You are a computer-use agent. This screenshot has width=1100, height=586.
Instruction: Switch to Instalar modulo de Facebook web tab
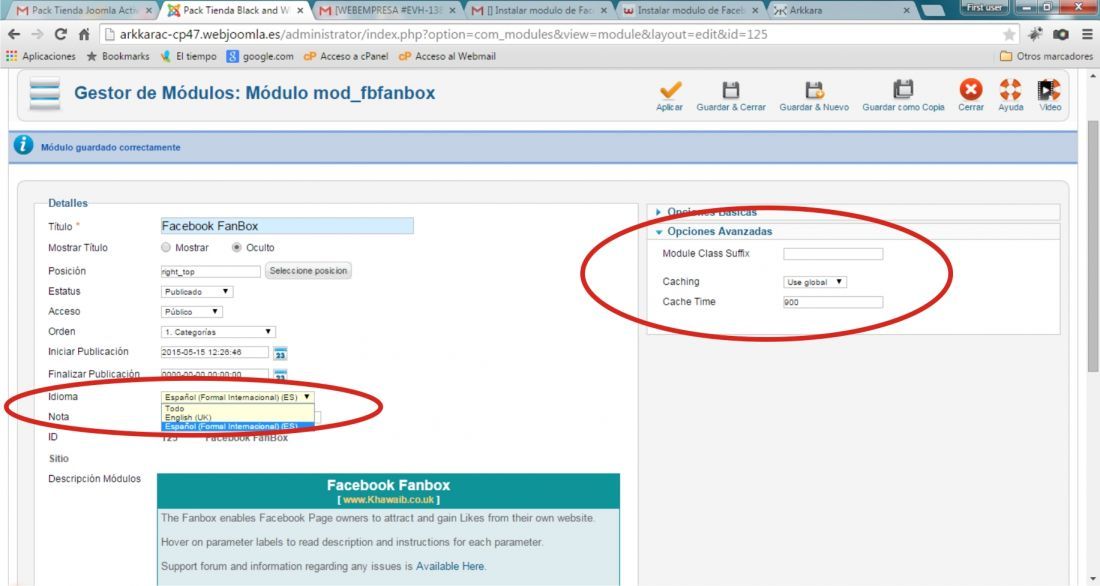(x=690, y=10)
